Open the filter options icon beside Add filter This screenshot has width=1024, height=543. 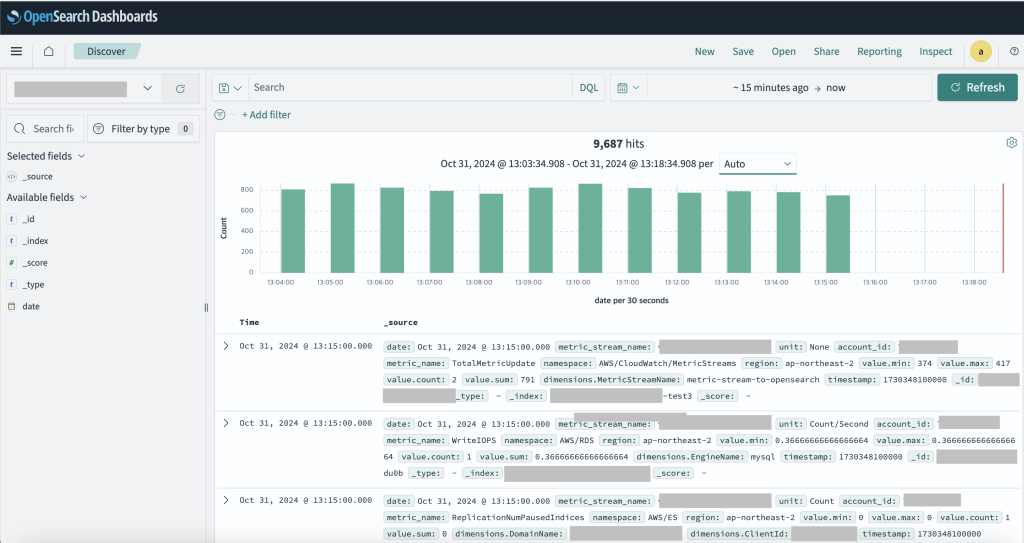pos(220,114)
